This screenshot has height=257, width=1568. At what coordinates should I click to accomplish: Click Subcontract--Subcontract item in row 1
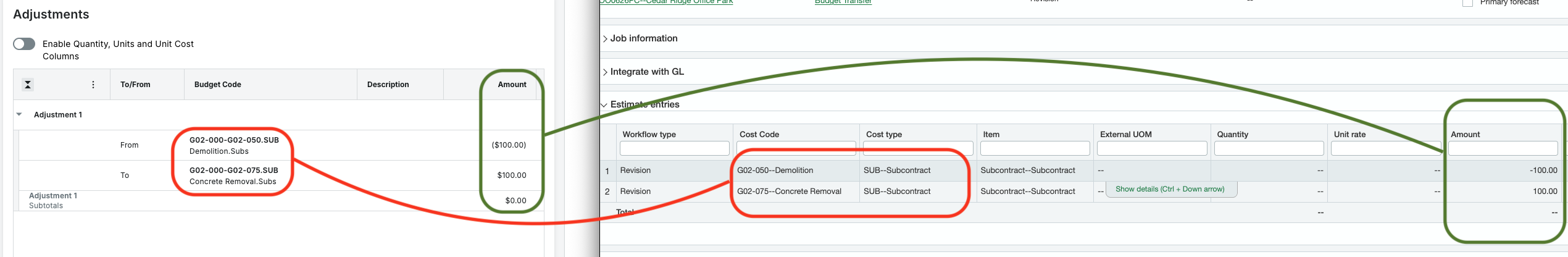pos(1028,171)
